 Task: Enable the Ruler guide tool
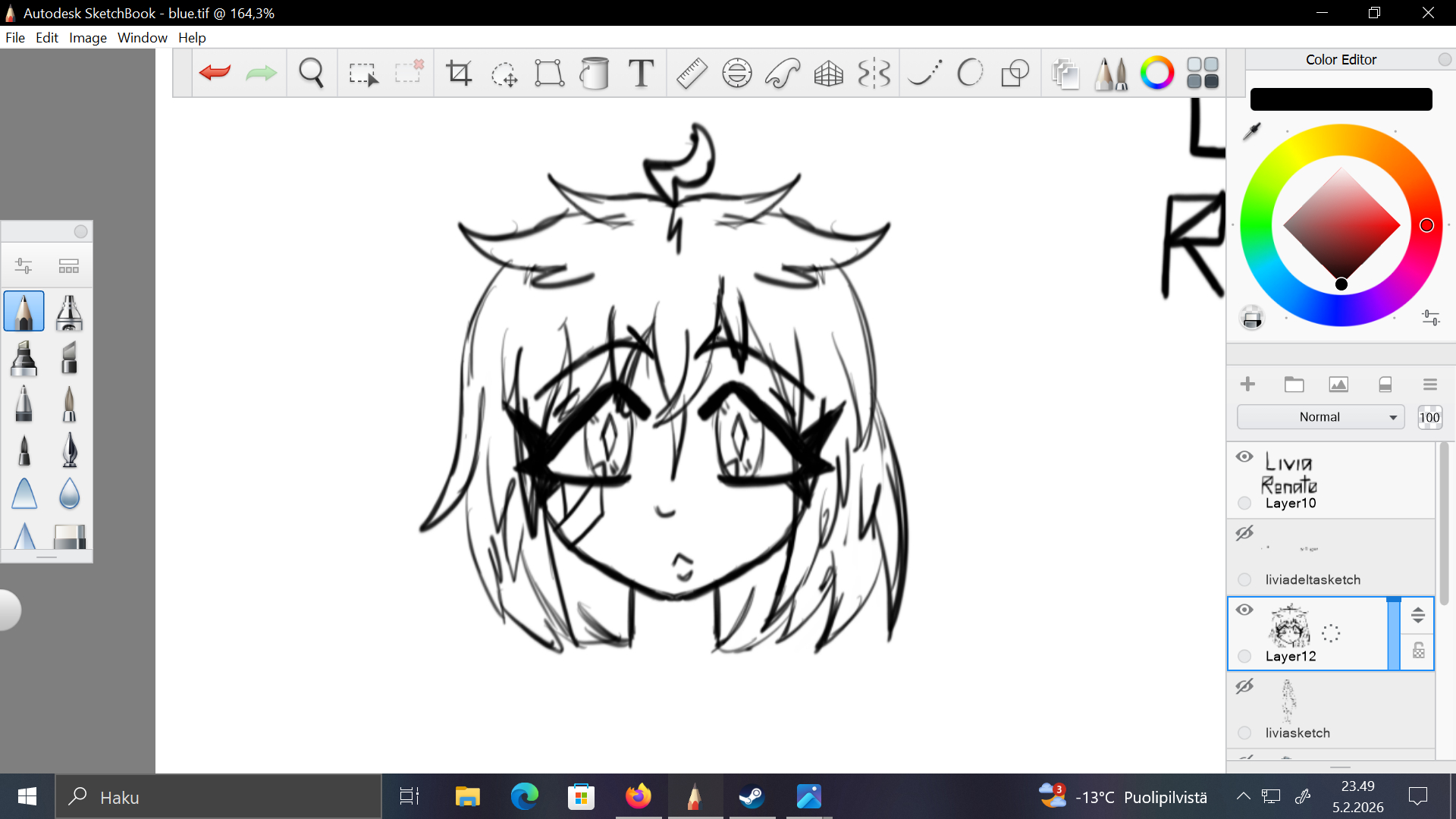coord(691,73)
